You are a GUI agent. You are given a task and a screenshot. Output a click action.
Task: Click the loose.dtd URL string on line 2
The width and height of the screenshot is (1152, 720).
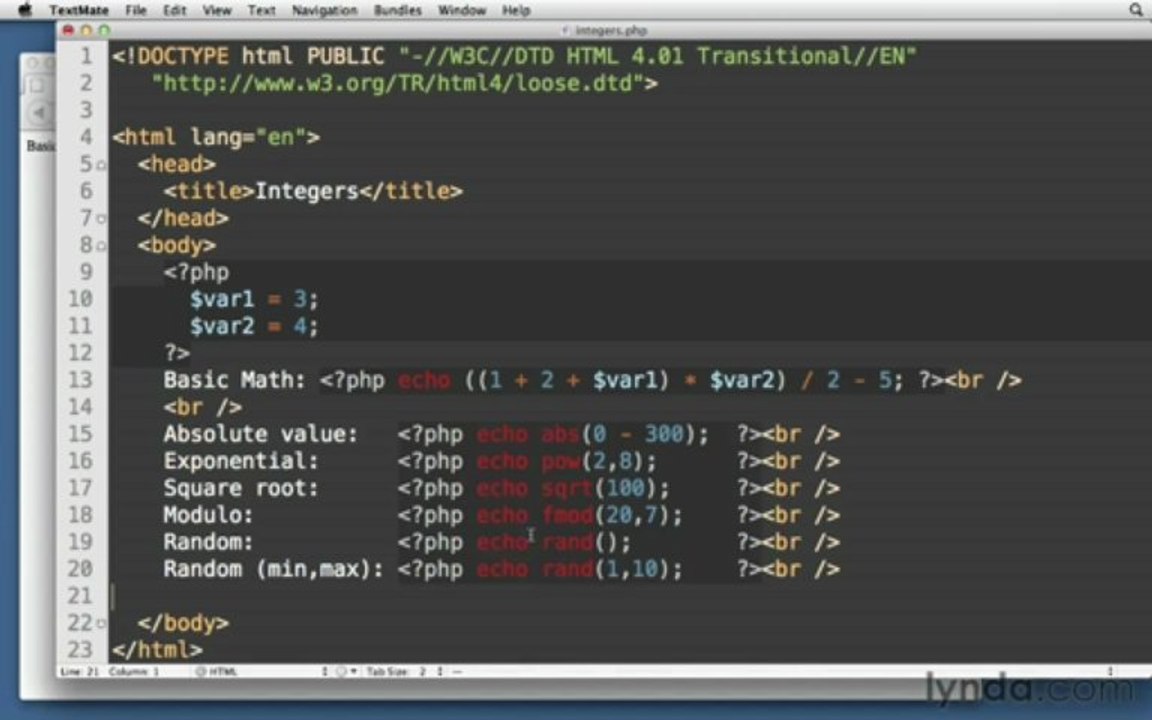[x=397, y=84]
